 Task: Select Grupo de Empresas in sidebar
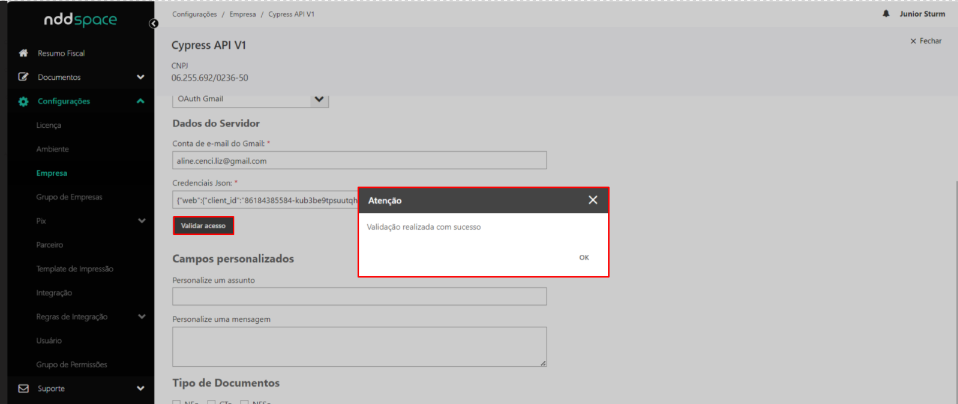[x=69, y=197]
